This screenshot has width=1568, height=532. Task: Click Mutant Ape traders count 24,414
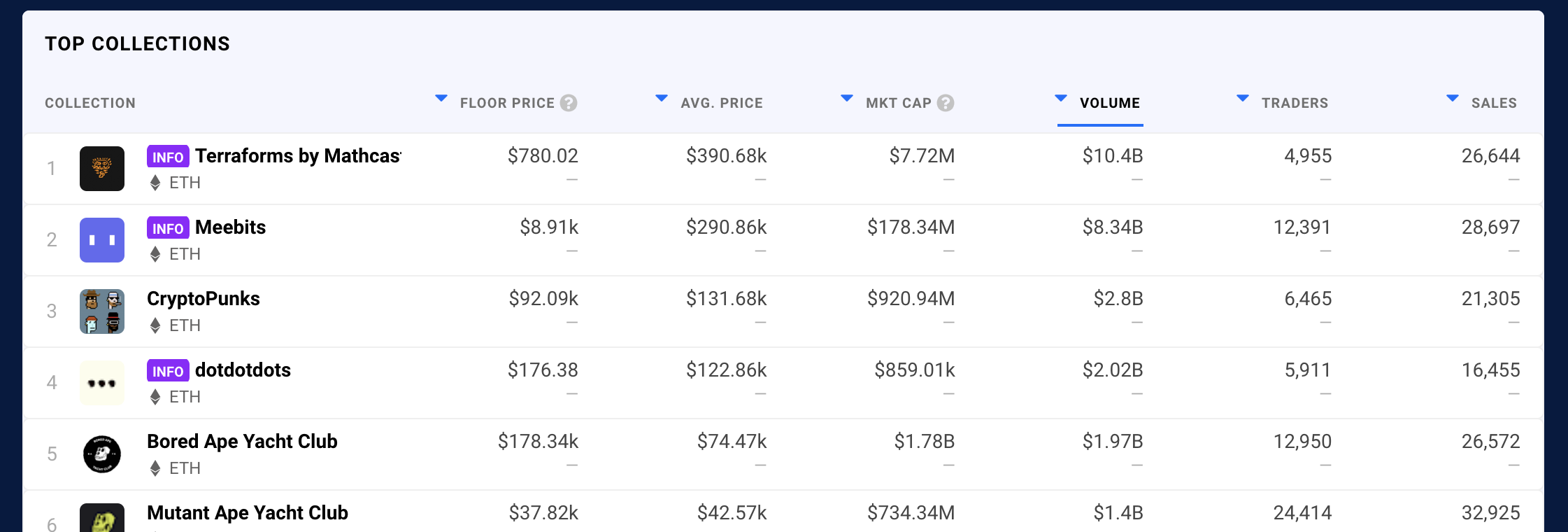(1302, 513)
